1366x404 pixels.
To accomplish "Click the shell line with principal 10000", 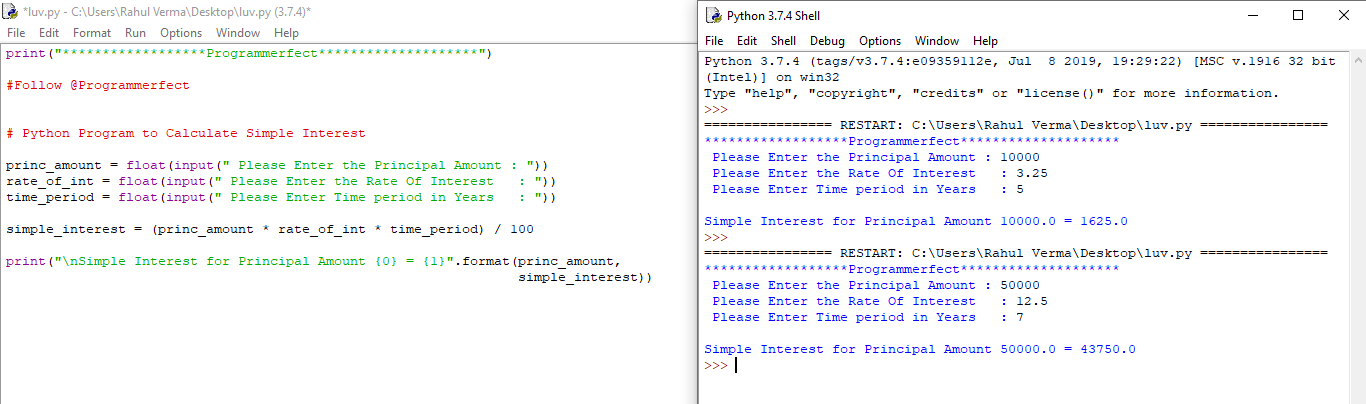I will point(876,158).
